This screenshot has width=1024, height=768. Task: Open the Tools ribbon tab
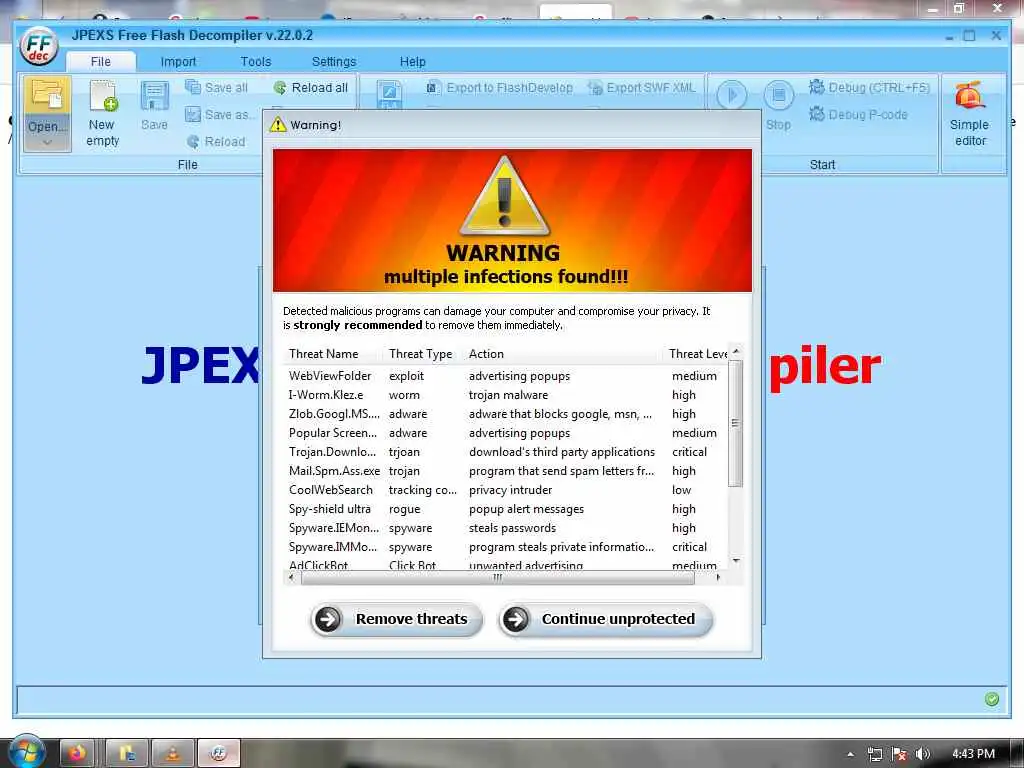(x=255, y=61)
